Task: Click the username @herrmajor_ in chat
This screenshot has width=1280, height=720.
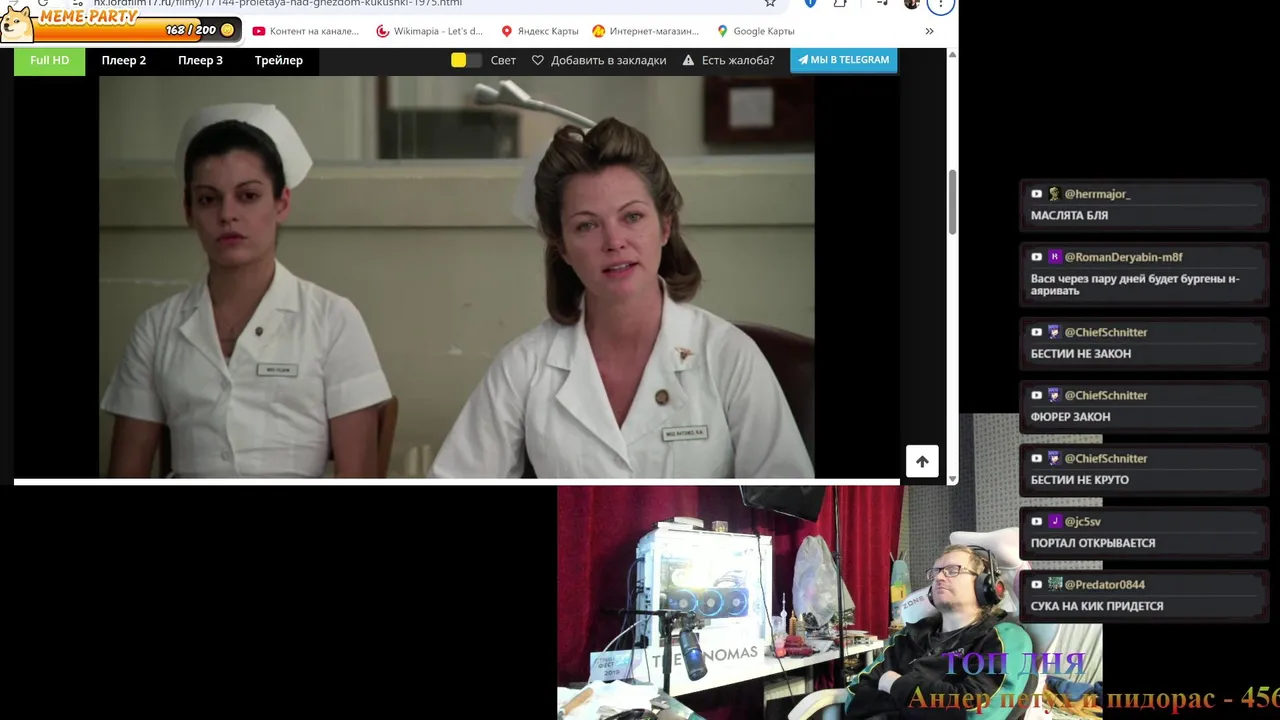Action: (1097, 194)
